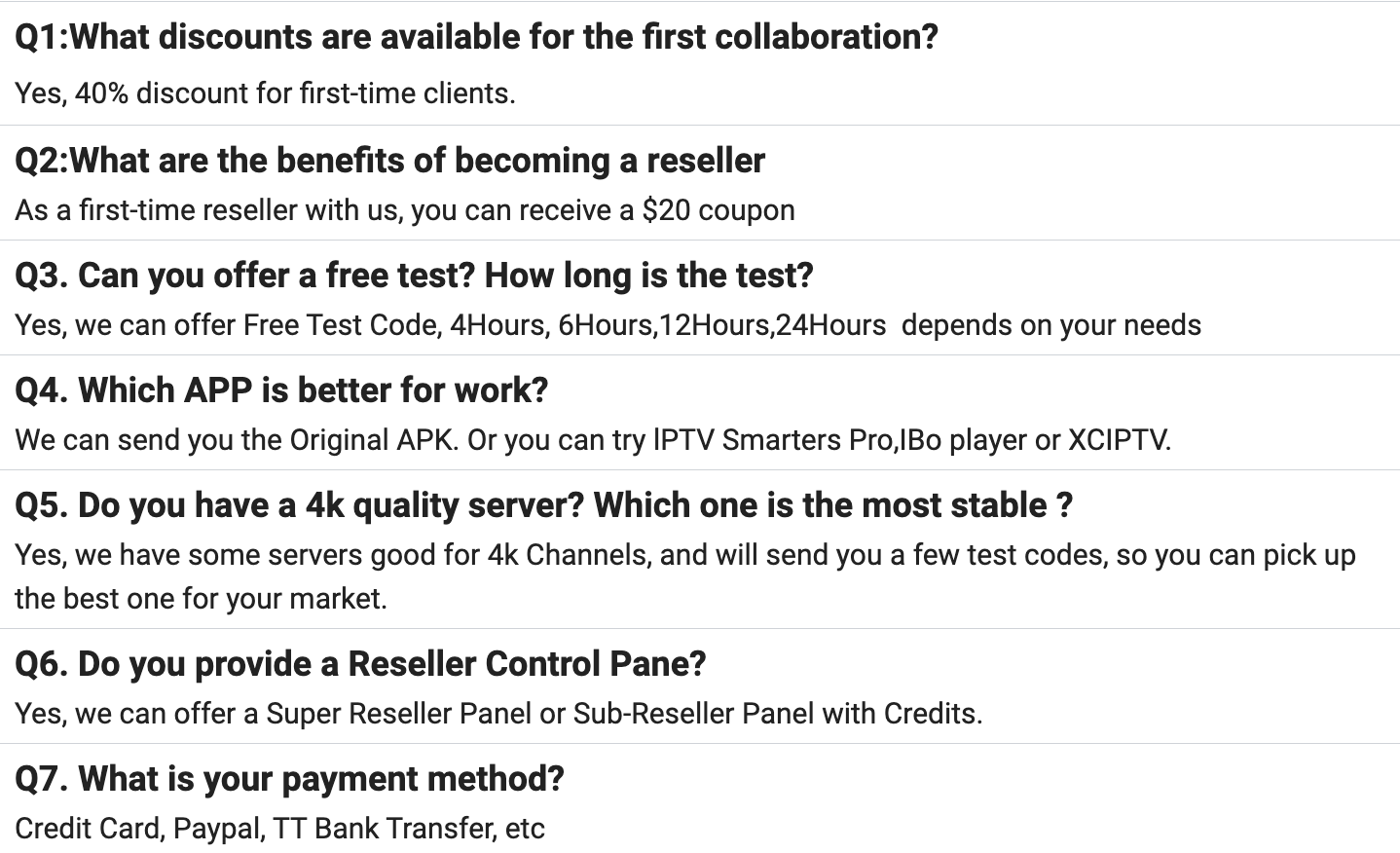Expand the Q3 free test question
This screenshot has height=853, width=1400.
click(414, 276)
